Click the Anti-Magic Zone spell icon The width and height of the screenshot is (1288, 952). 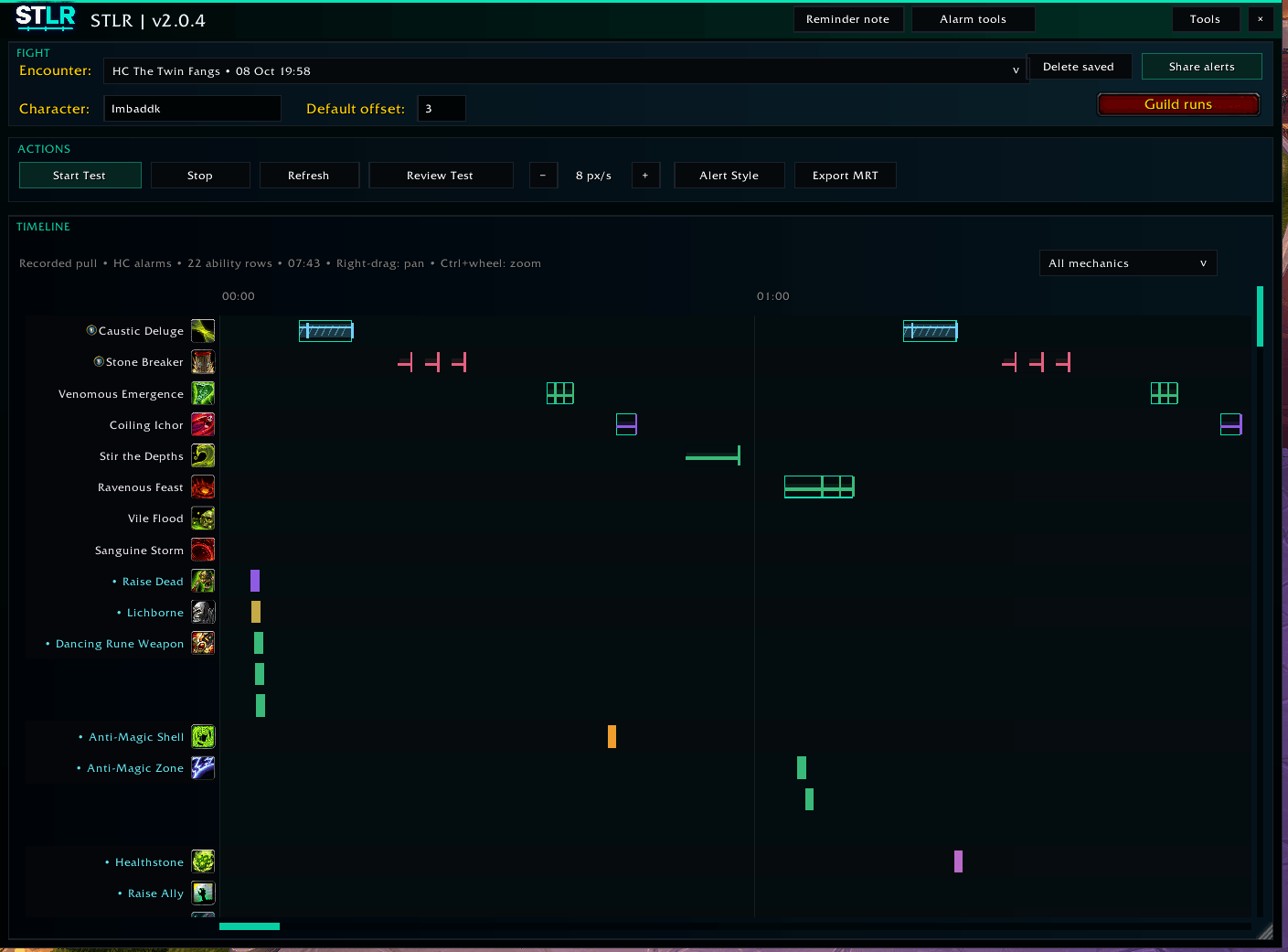[203, 767]
